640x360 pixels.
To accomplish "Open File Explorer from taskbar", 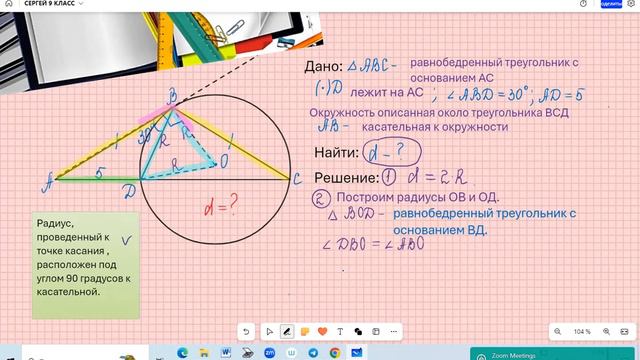I will [204, 353].
